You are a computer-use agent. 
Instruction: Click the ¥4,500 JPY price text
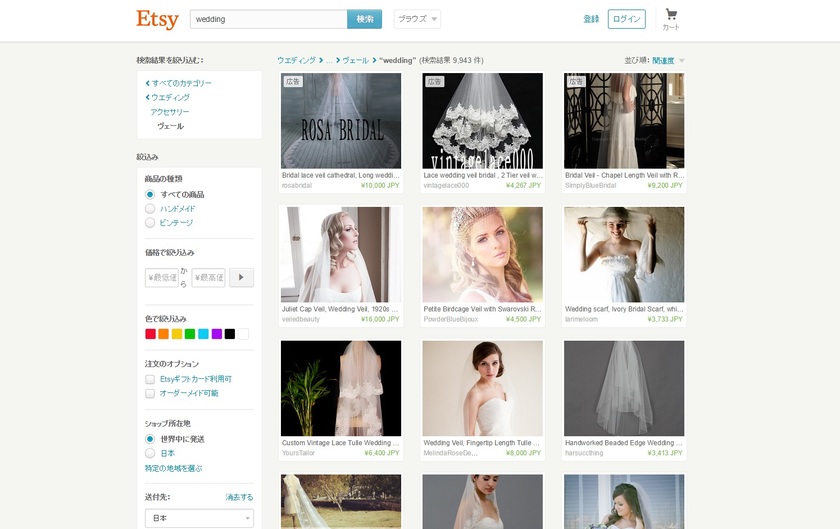point(523,319)
